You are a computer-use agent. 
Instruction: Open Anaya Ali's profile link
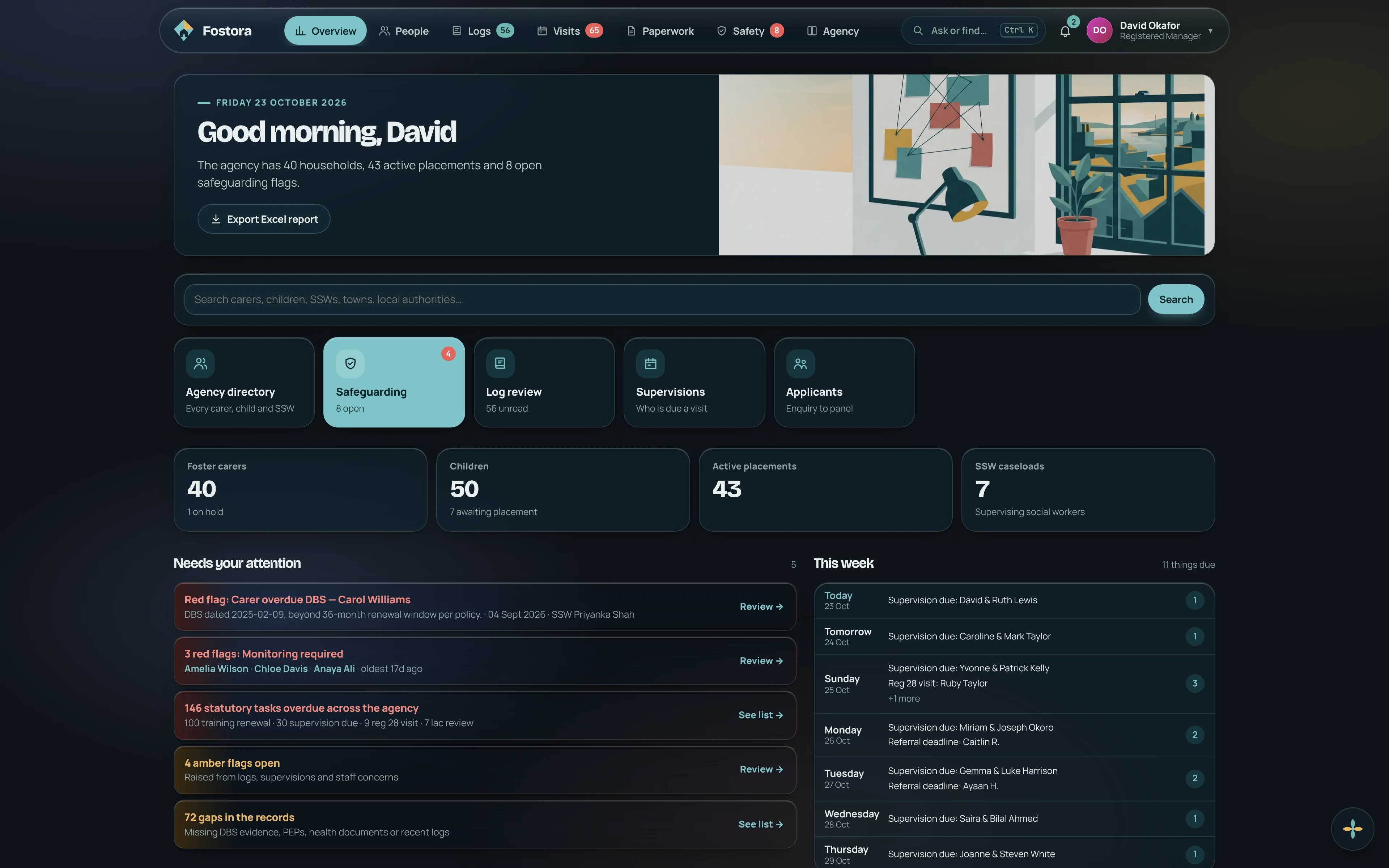334,668
